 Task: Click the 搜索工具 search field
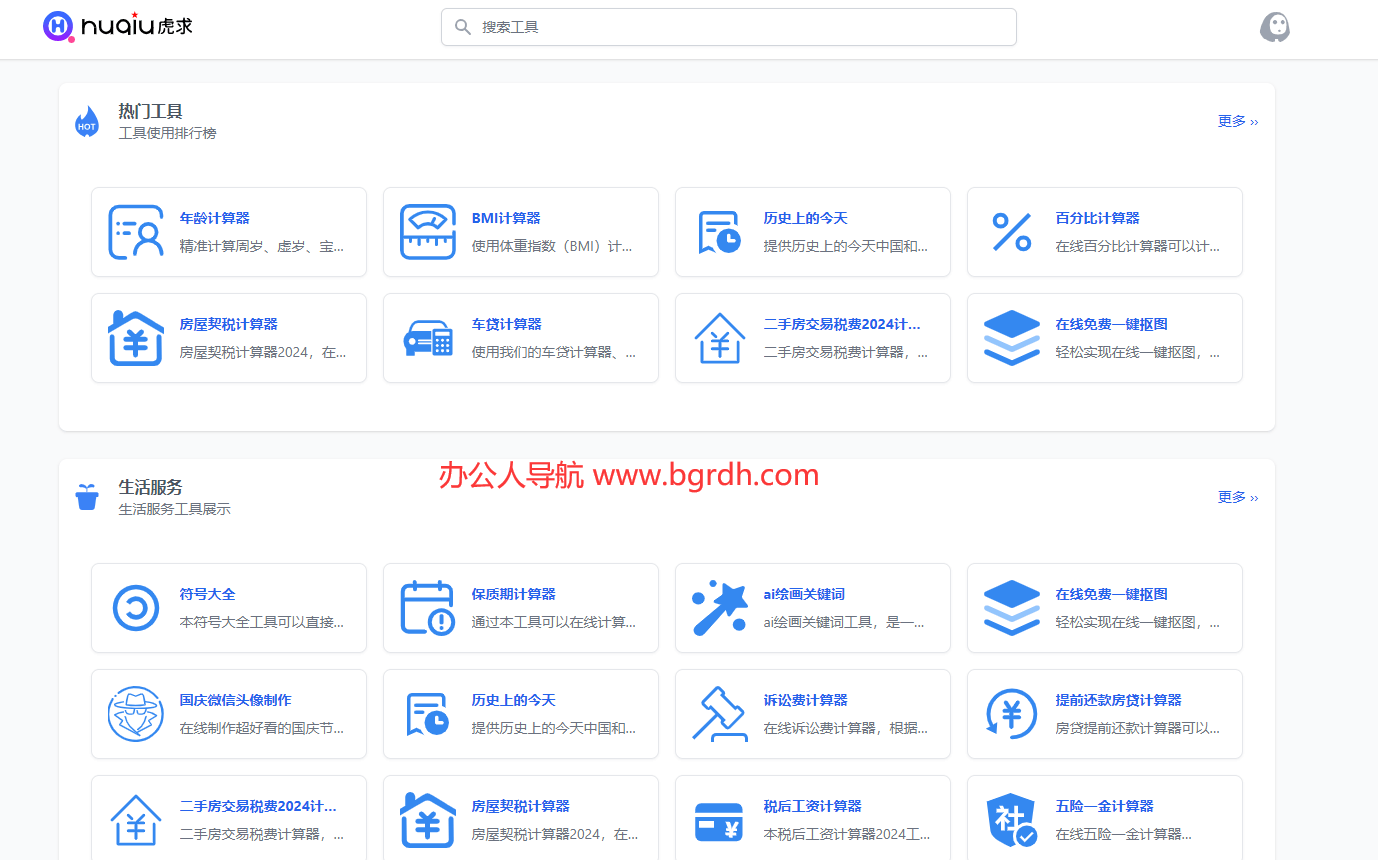pos(728,27)
